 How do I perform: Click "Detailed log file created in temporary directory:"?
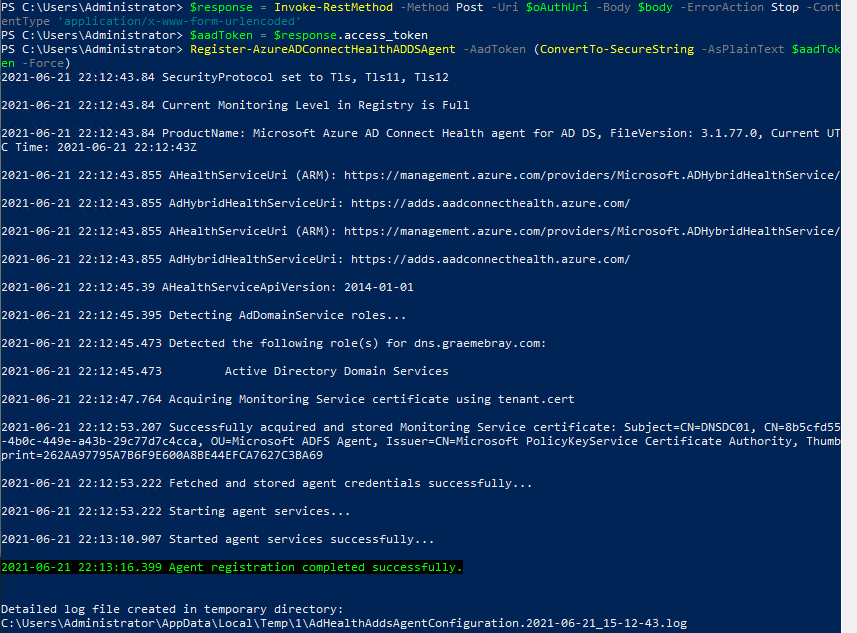pyautogui.click(x=172, y=609)
